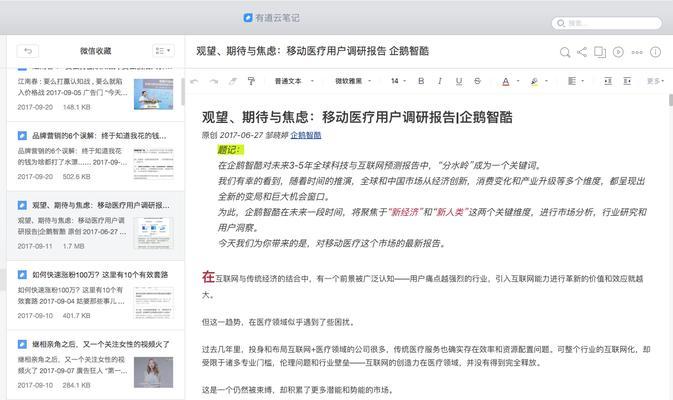Click the 有道云笔记 app icon in title bar
The image size is (673, 400).
248,18
